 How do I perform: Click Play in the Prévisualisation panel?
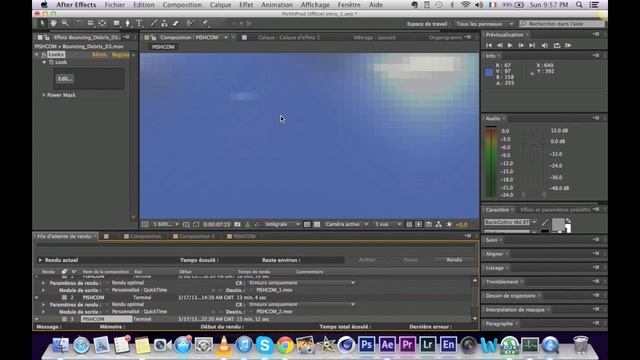tap(510, 45)
